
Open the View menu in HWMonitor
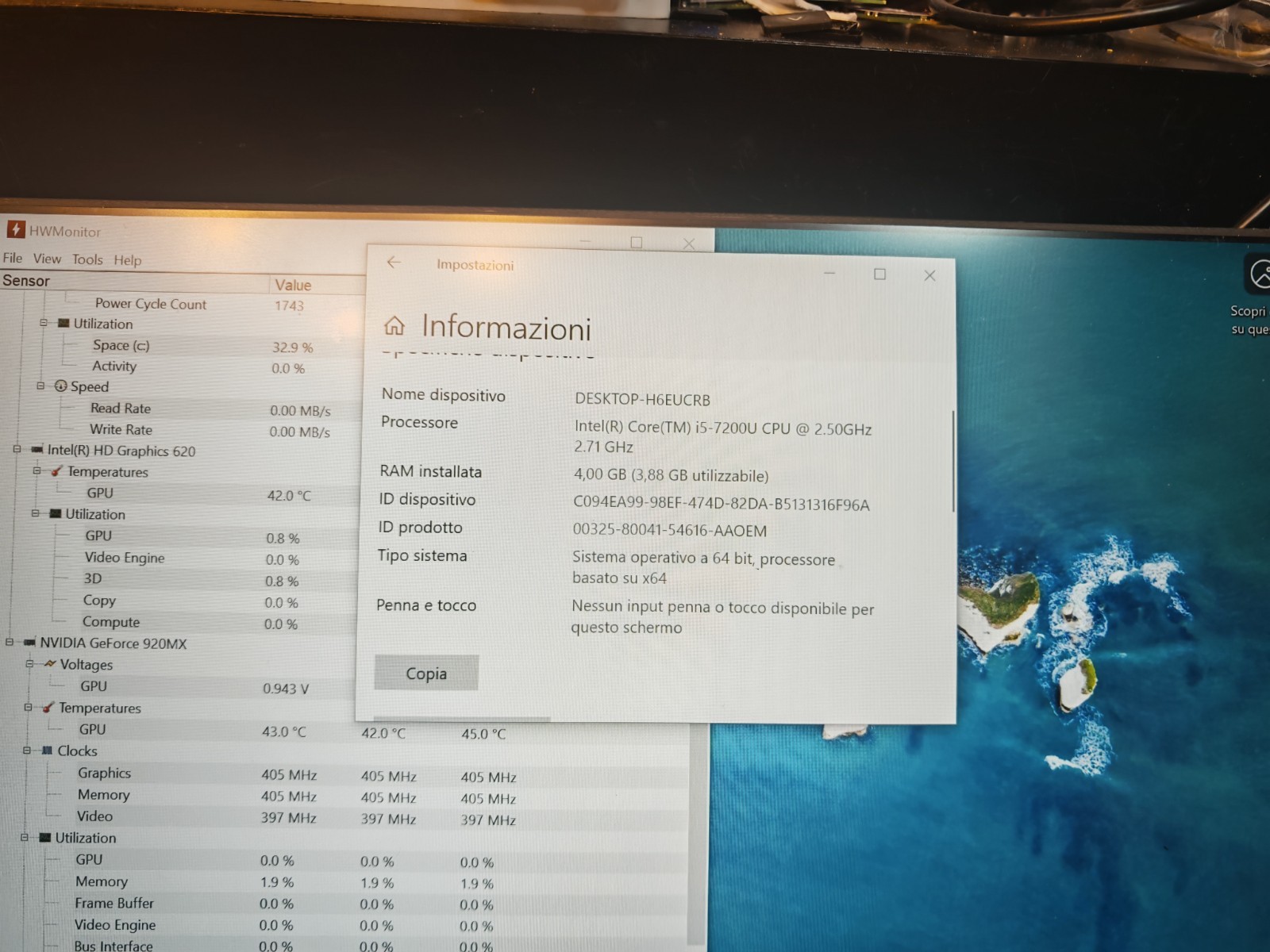click(x=47, y=259)
